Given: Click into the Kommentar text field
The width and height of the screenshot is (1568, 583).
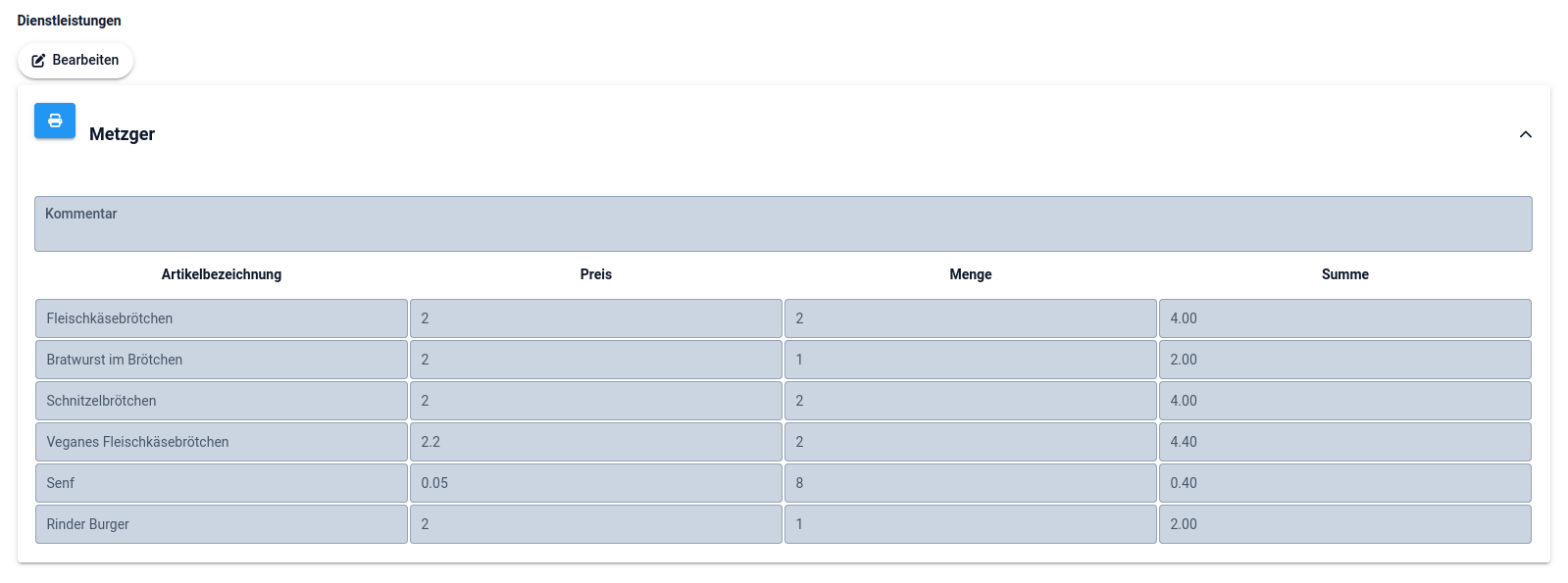Looking at the screenshot, I should pos(783,224).
